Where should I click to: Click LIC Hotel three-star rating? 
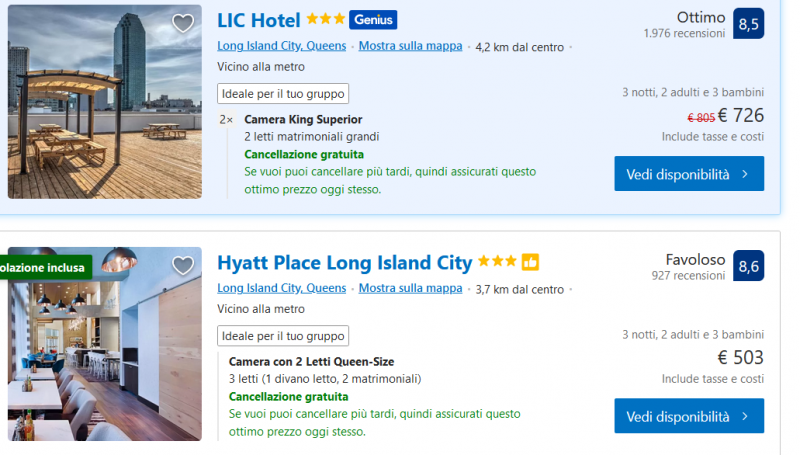326,20
